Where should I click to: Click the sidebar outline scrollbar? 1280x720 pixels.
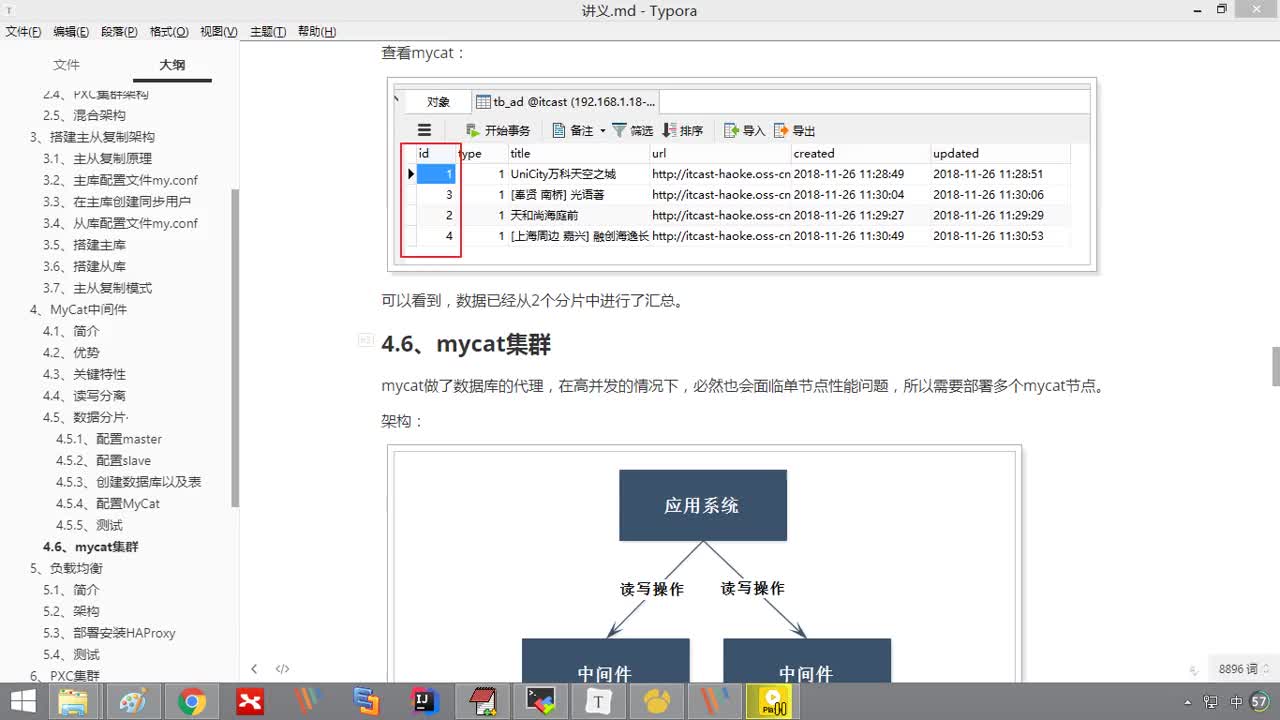[235, 348]
